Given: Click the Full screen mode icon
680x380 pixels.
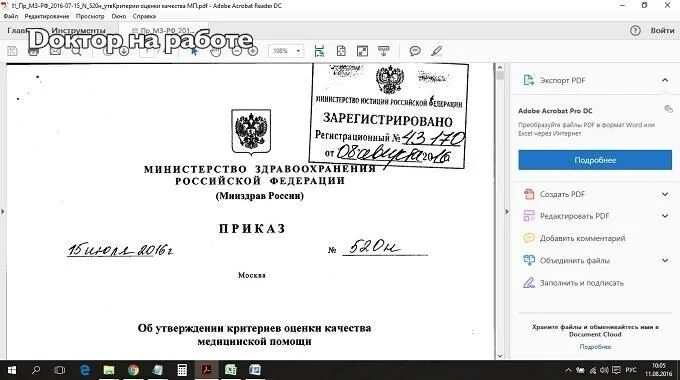Looking at the screenshot, I should (362, 51).
